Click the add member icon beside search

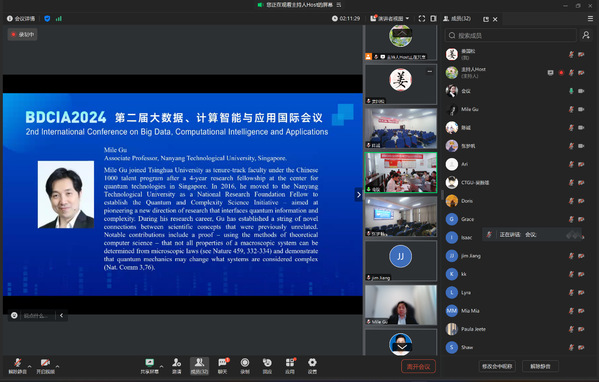[586, 35]
